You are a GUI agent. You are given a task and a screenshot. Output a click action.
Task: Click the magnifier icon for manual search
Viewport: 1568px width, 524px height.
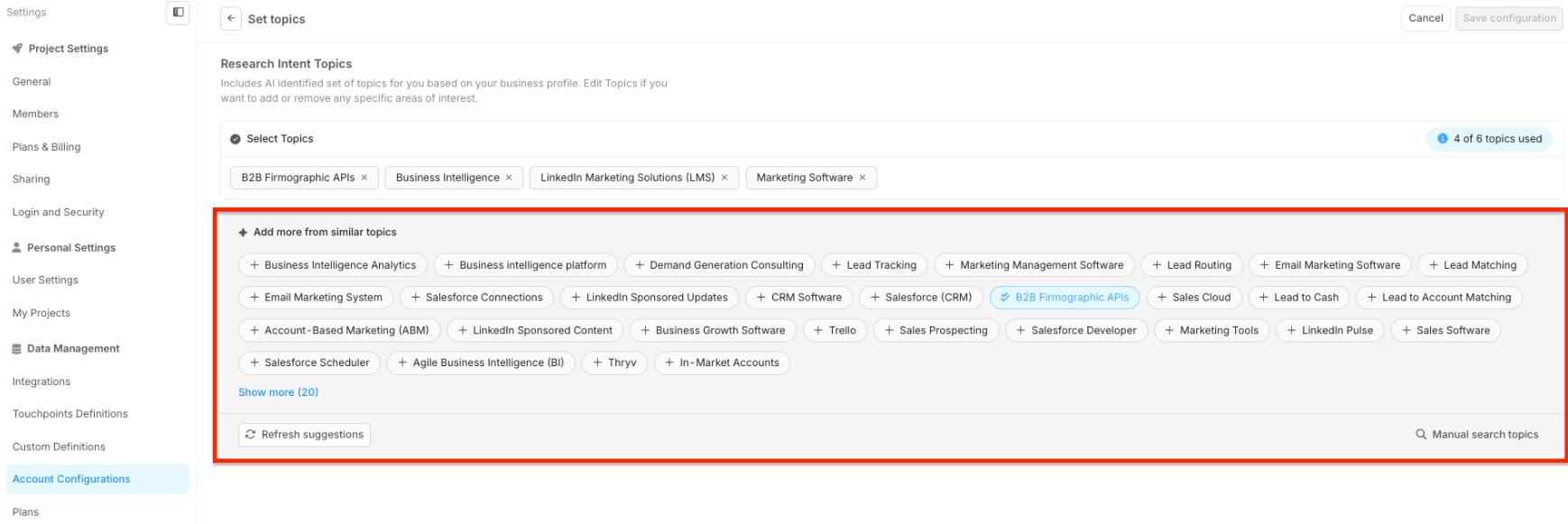coord(1422,435)
